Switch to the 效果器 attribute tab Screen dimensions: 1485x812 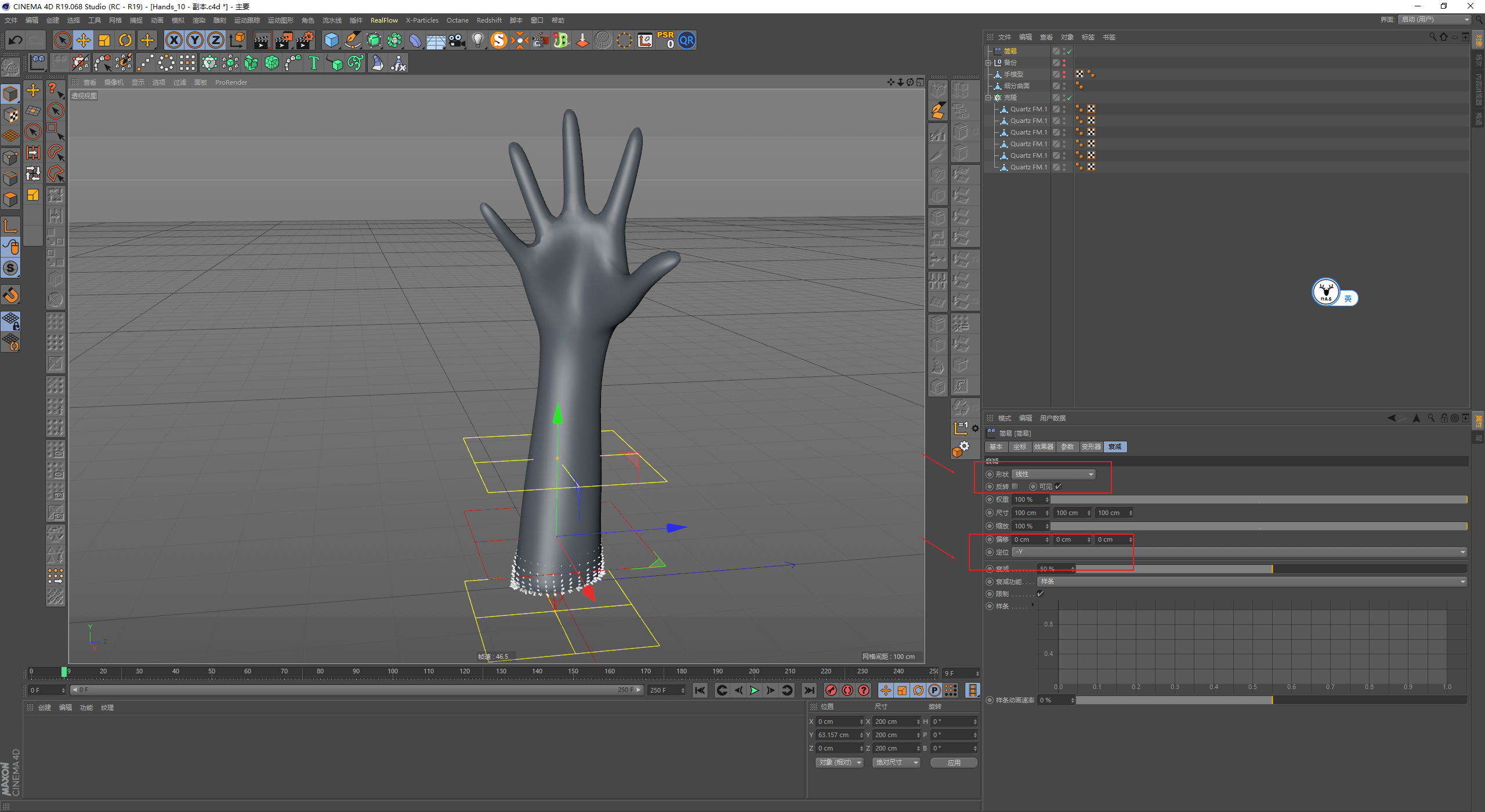[x=1043, y=447]
